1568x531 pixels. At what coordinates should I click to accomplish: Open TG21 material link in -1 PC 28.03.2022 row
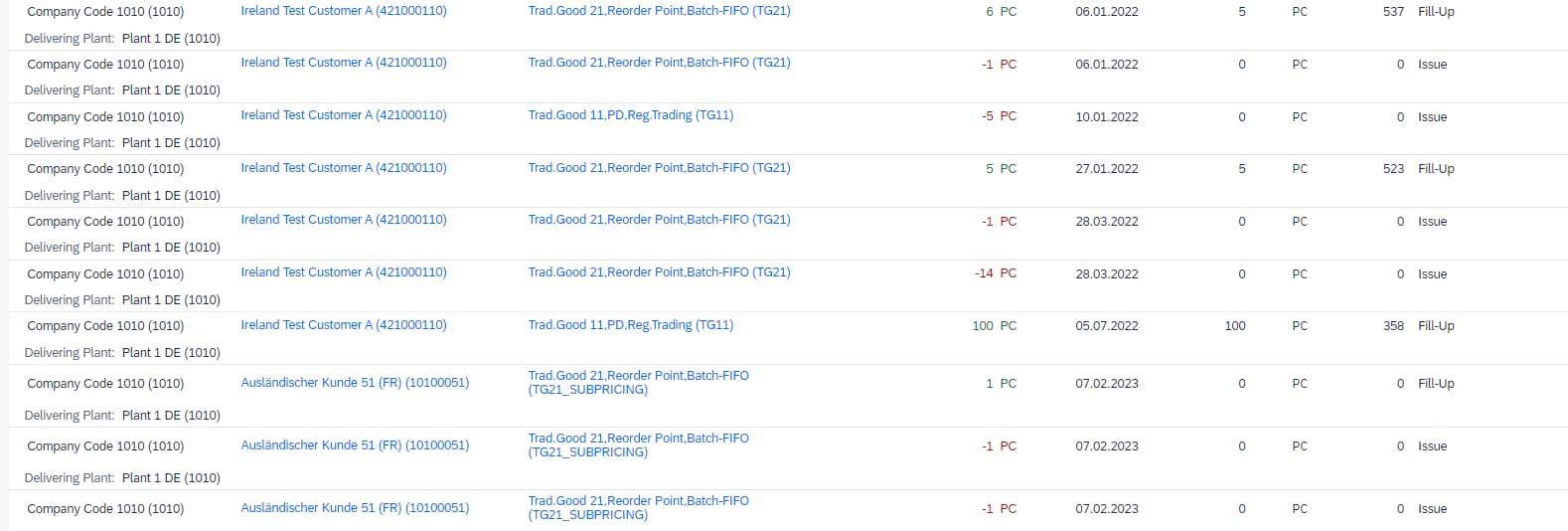pyautogui.click(x=659, y=220)
